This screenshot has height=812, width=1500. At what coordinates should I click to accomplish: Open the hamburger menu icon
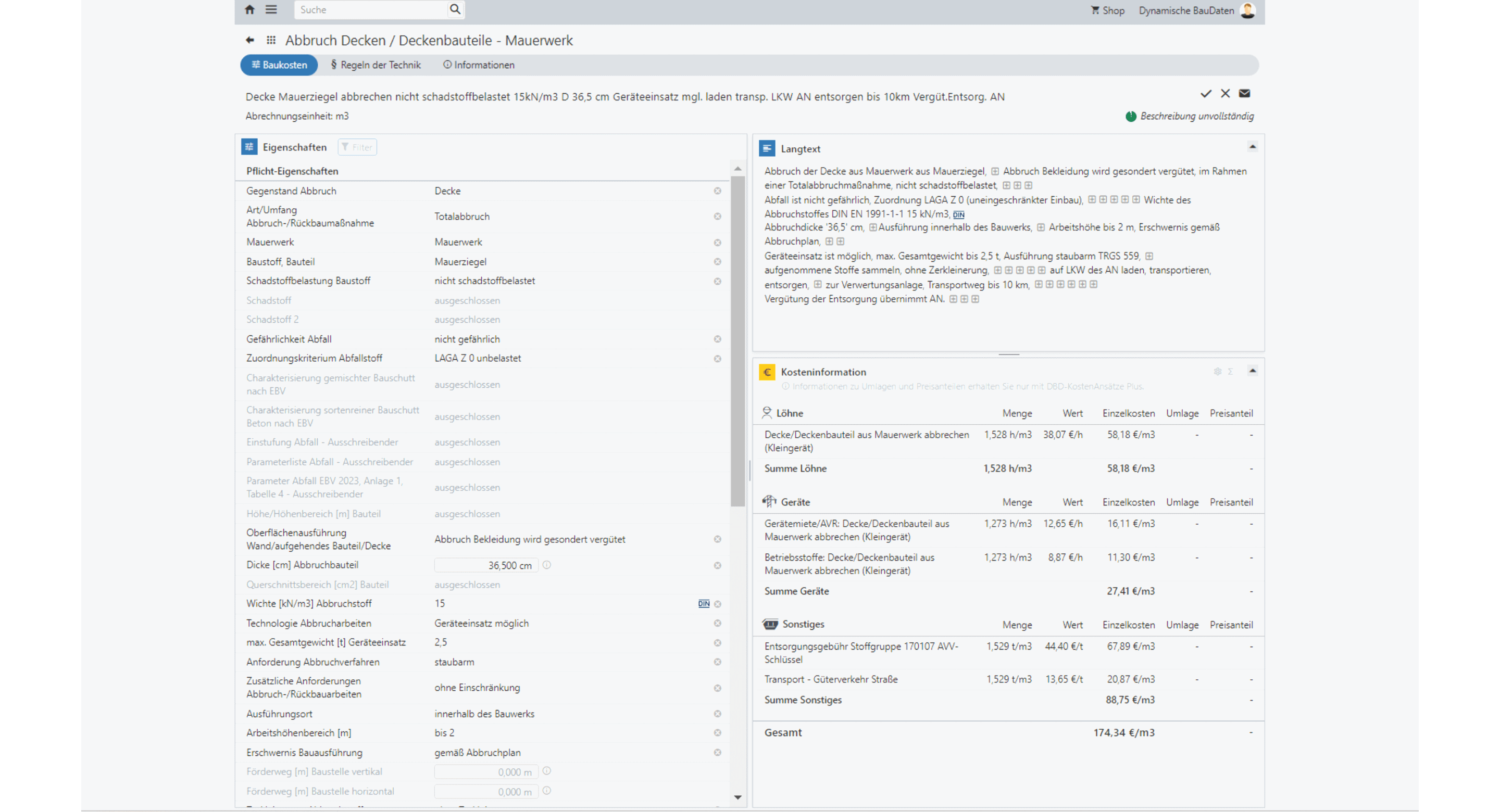271,9
